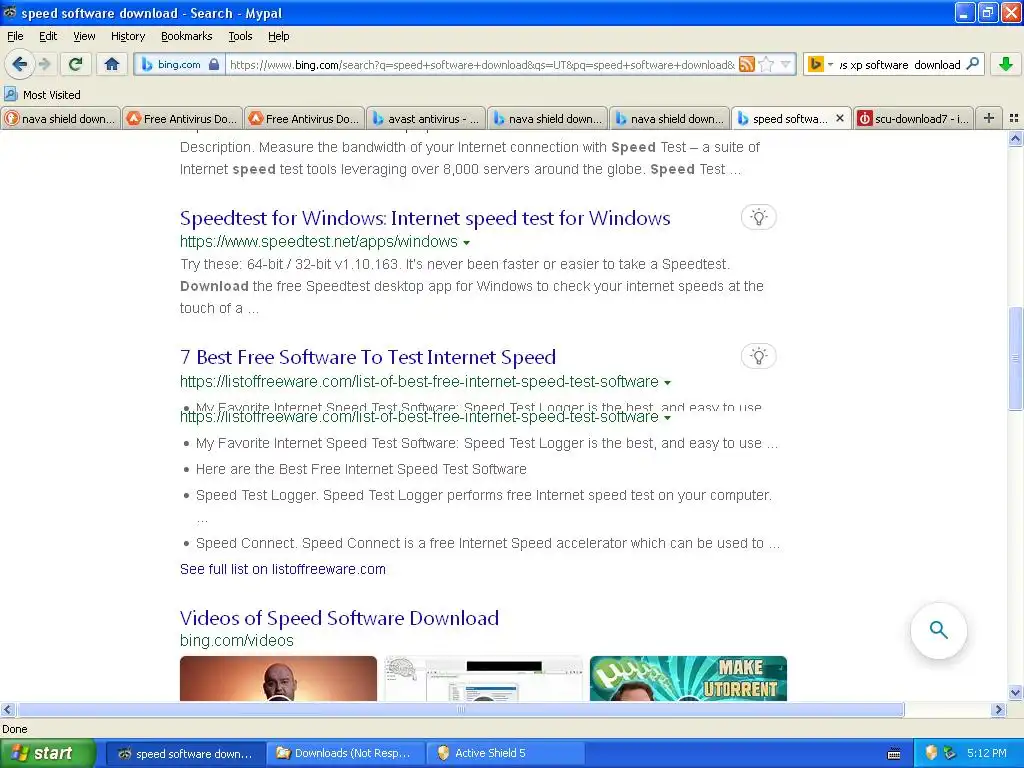Switch to the first nava shield down tab
The width and height of the screenshot is (1024, 768).
(x=61, y=118)
